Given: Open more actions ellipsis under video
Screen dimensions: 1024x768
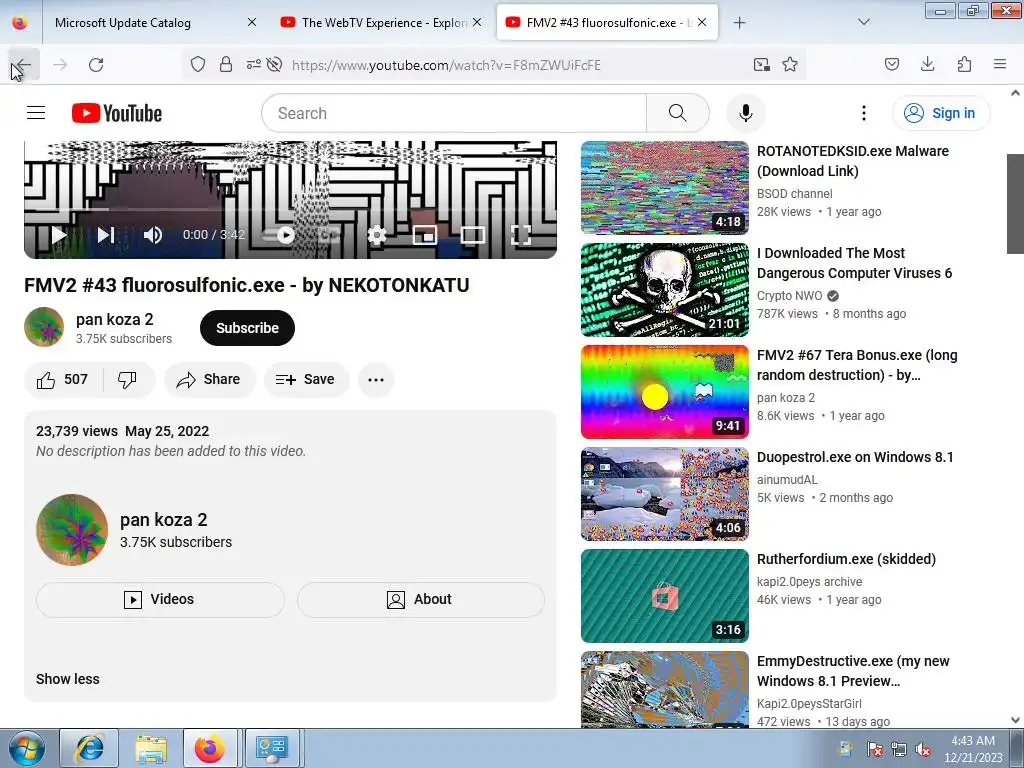Looking at the screenshot, I should [x=376, y=379].
